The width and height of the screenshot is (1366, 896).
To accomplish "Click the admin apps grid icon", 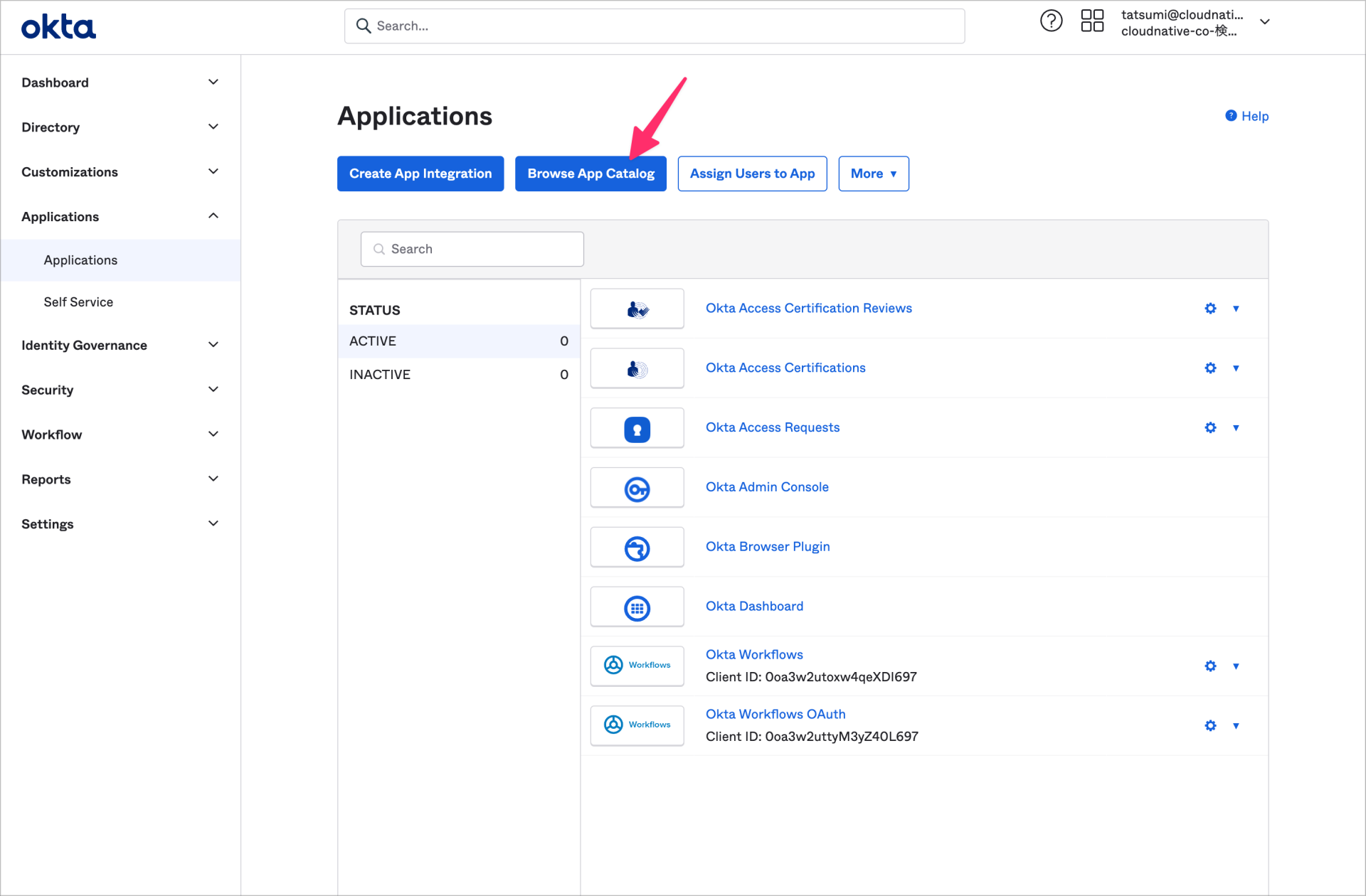I will [x=1093, y=21].
